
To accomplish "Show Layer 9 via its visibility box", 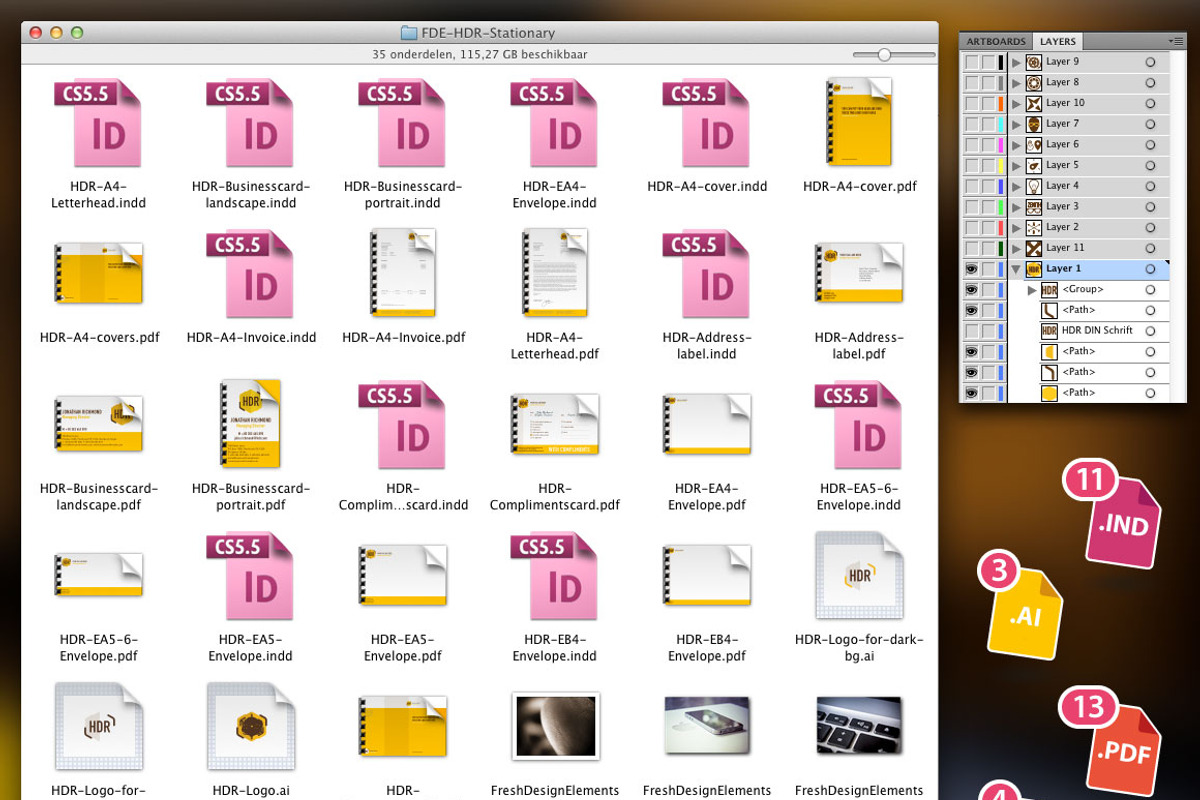I will point(970,62).
